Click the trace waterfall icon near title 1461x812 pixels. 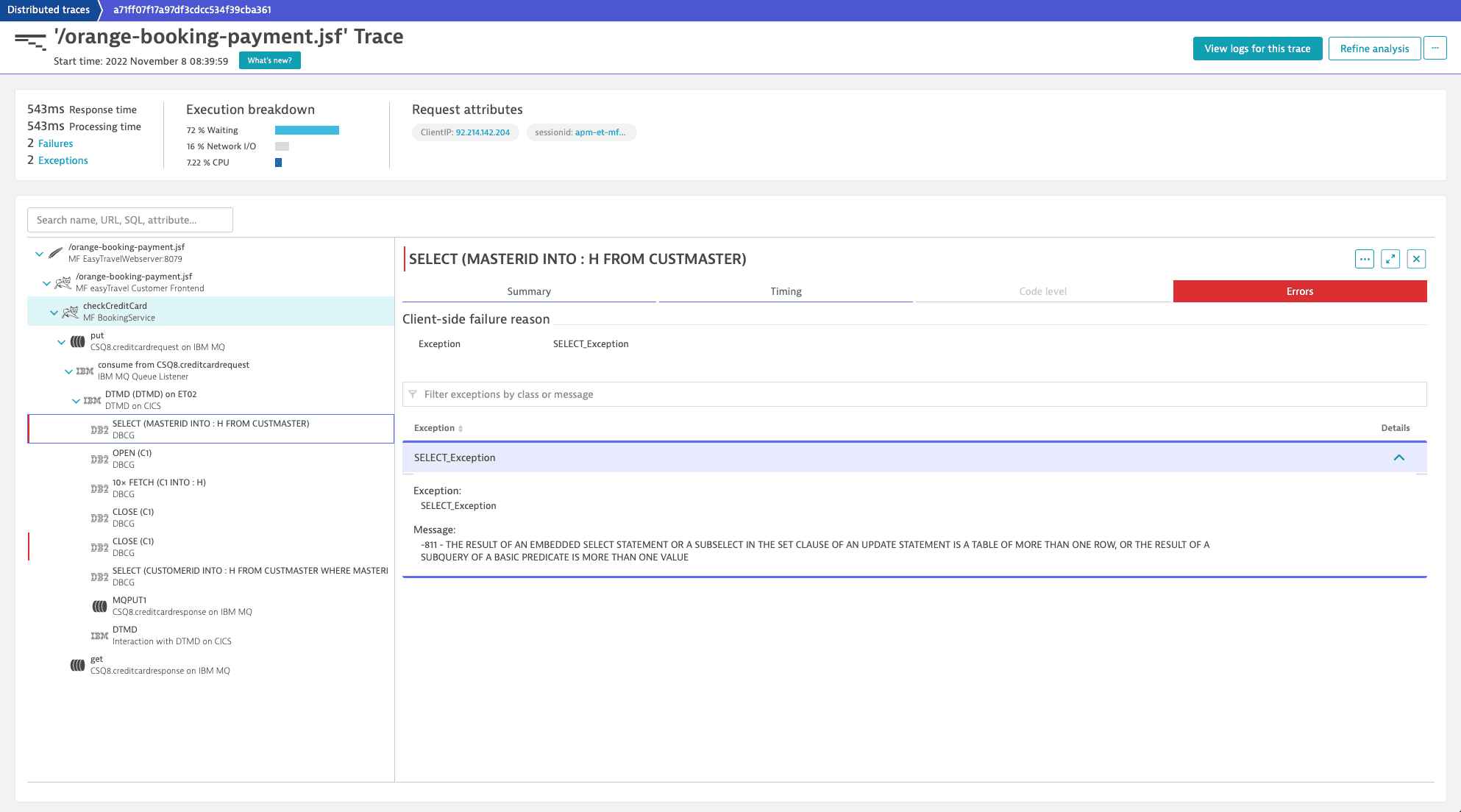coord(30,42)
